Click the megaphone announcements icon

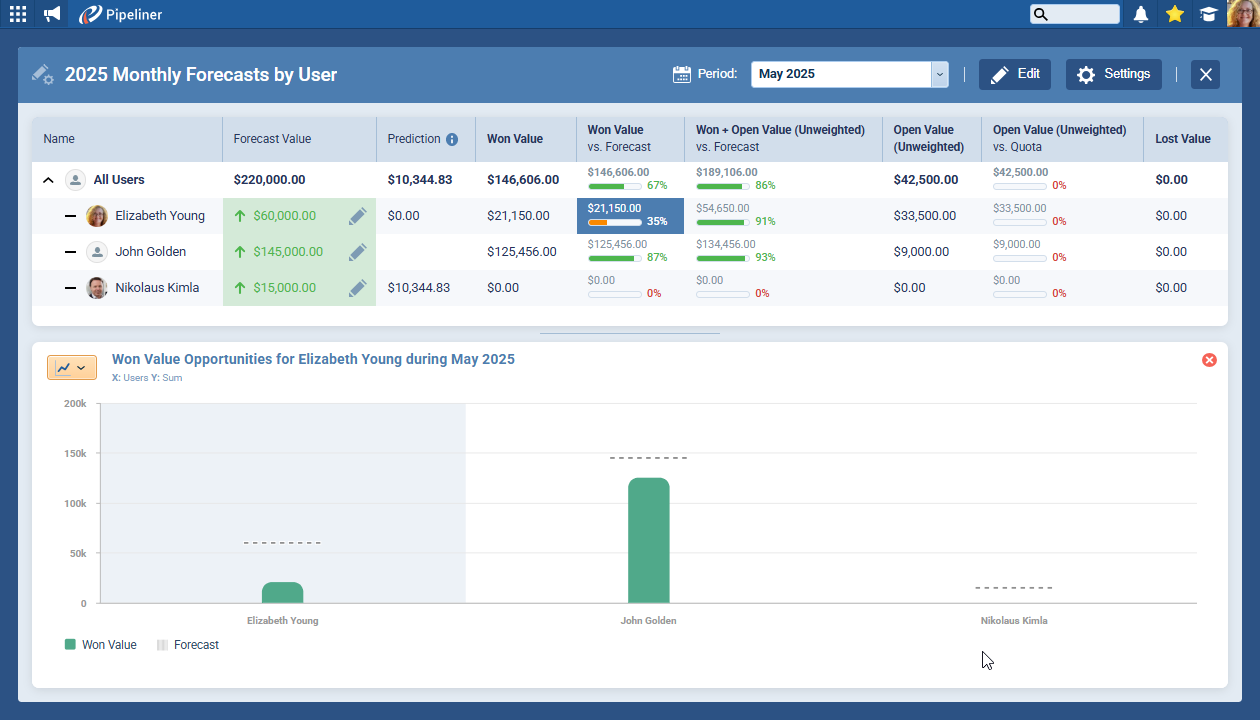point(52,14)
